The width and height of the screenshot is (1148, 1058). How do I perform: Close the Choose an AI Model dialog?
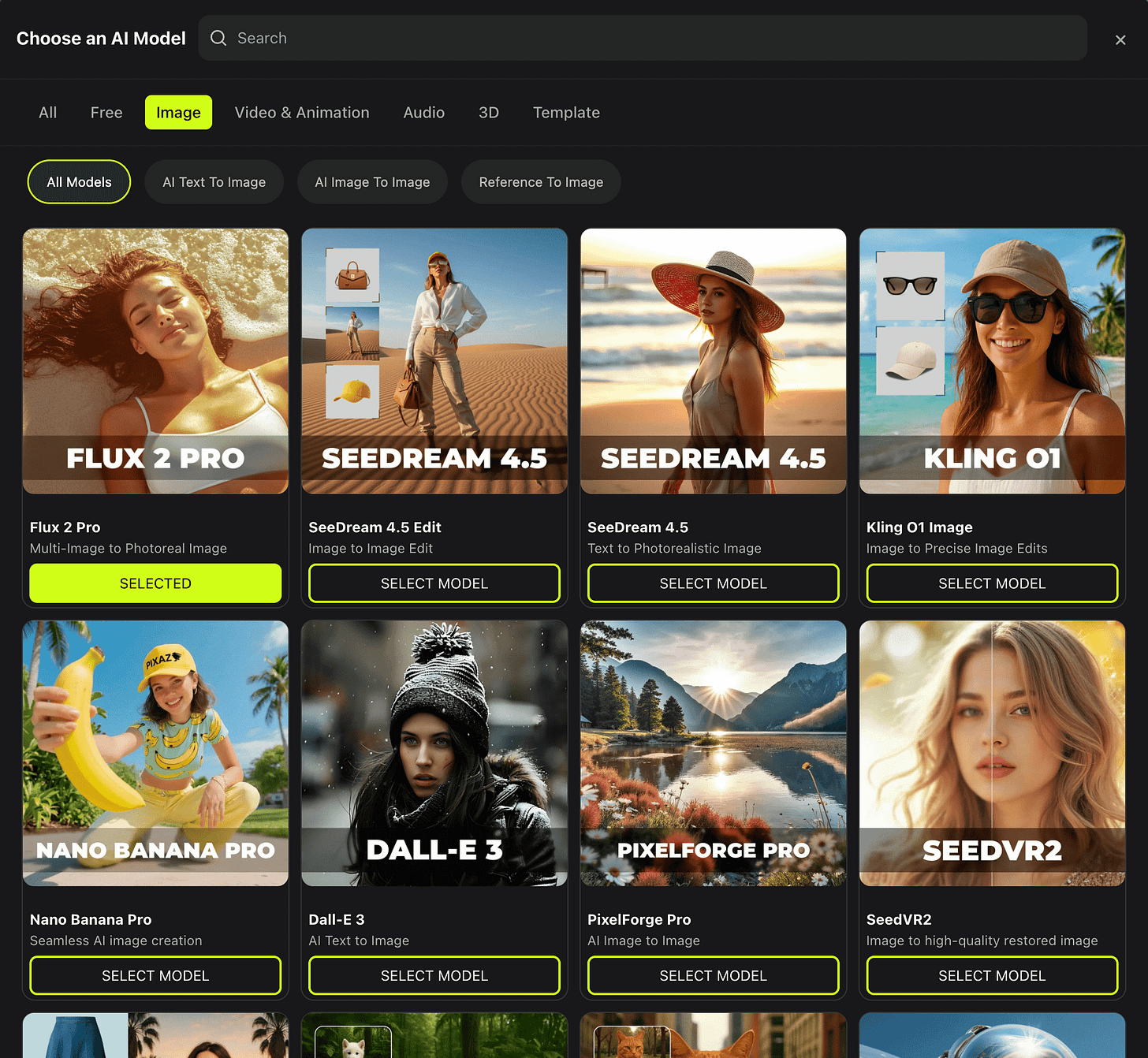1120,39
